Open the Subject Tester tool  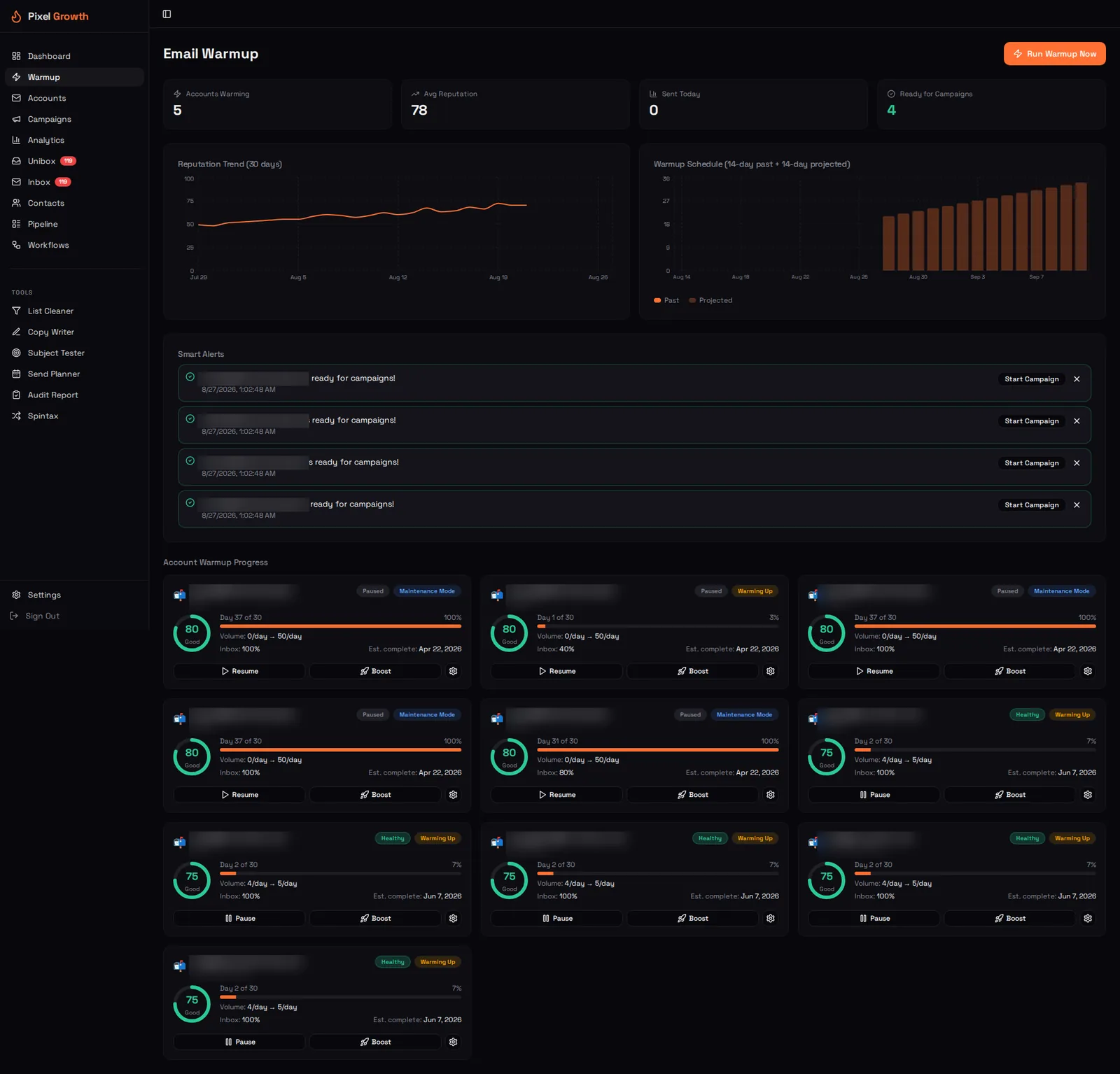point(74,353)
